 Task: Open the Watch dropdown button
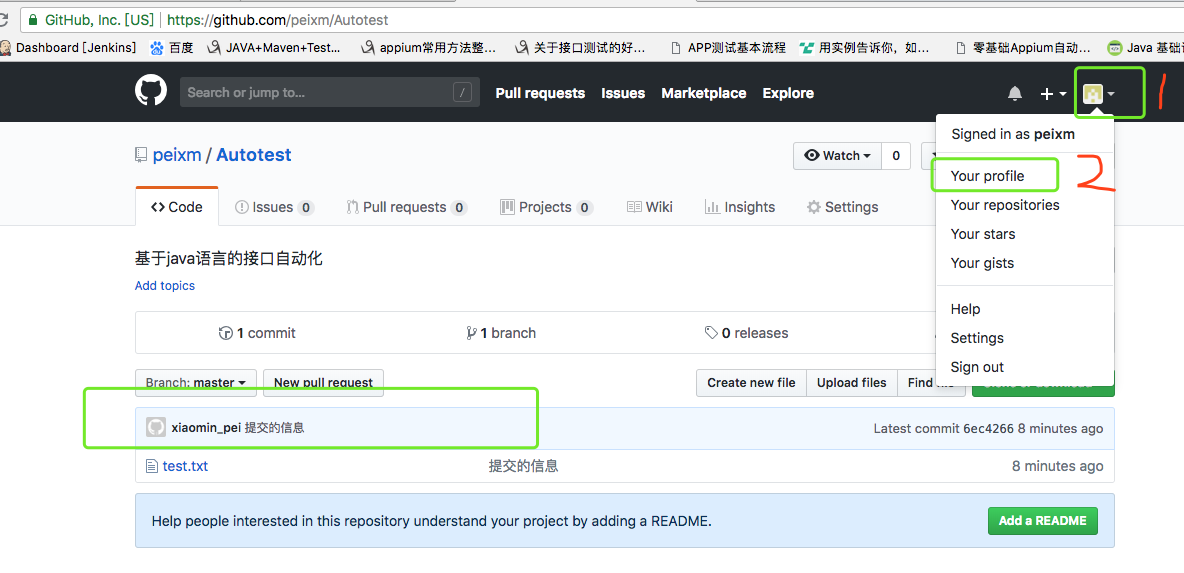[x=837, y=156]
